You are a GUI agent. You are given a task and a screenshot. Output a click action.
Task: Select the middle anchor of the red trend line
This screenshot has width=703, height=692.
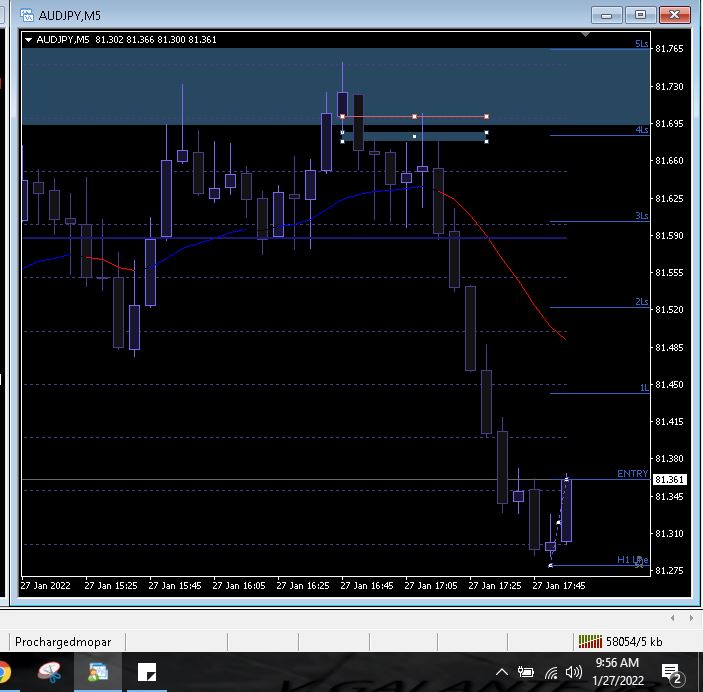[414, 117]
